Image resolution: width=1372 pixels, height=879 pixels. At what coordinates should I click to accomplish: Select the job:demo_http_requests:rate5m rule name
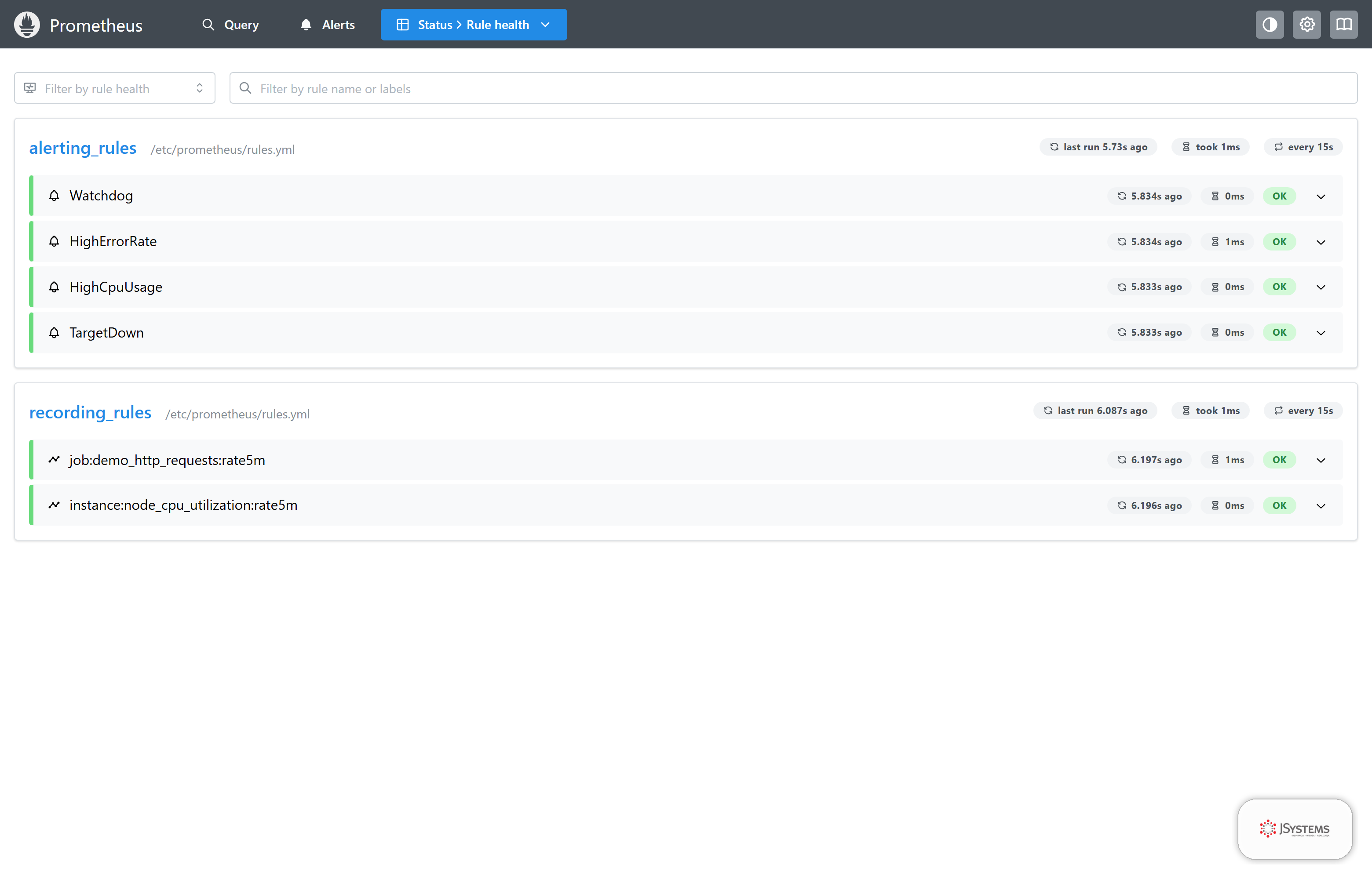[167, 460]
